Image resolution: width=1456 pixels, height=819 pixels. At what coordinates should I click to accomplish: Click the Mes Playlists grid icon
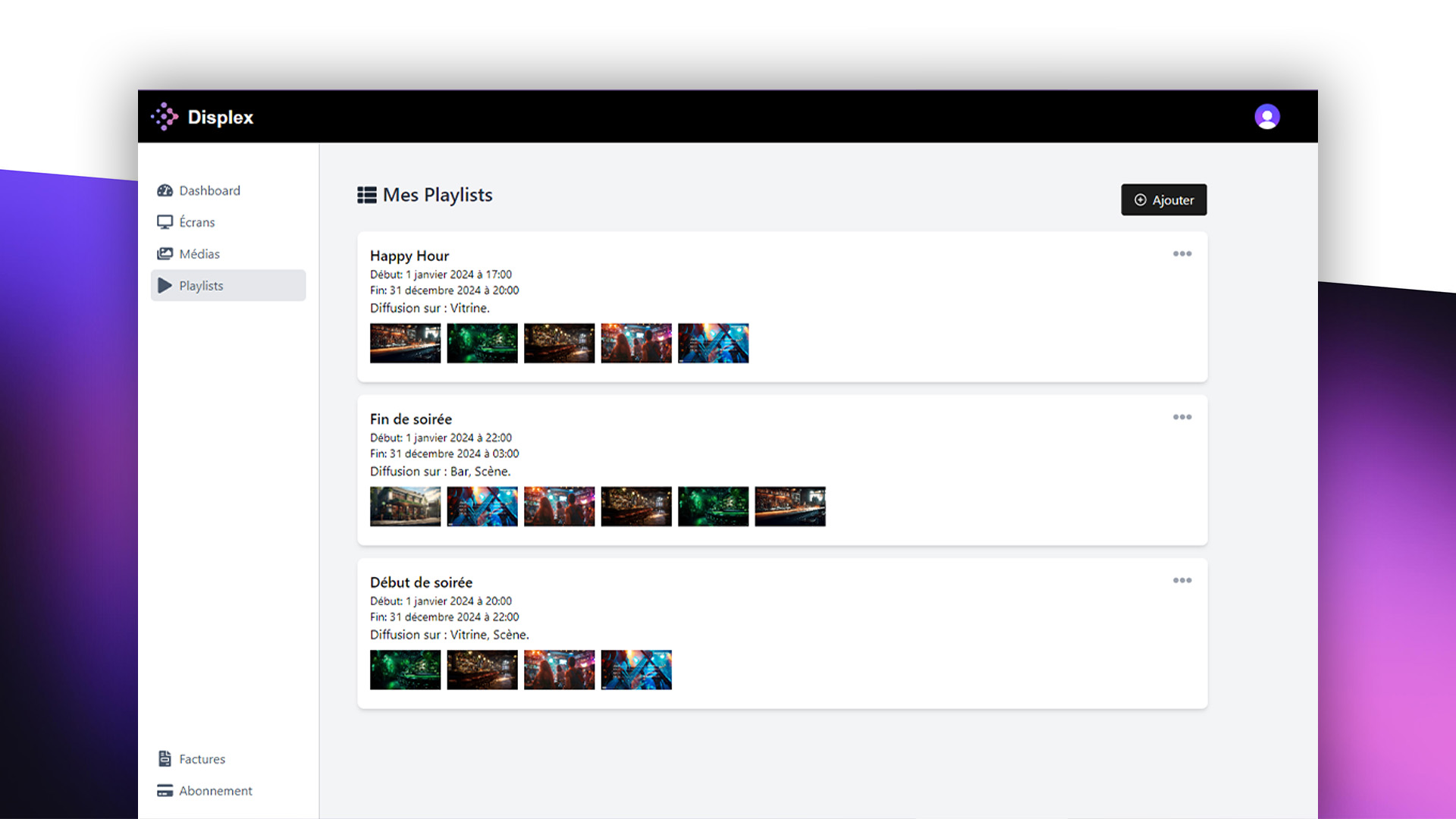(x=366, y=195)
